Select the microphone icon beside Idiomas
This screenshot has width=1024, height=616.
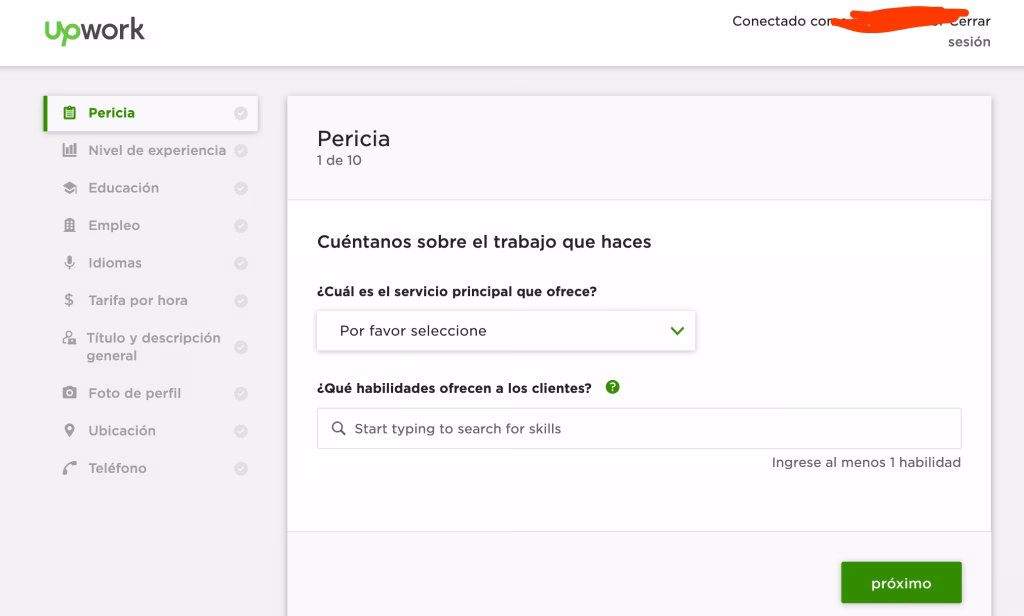tap(68, 262)
